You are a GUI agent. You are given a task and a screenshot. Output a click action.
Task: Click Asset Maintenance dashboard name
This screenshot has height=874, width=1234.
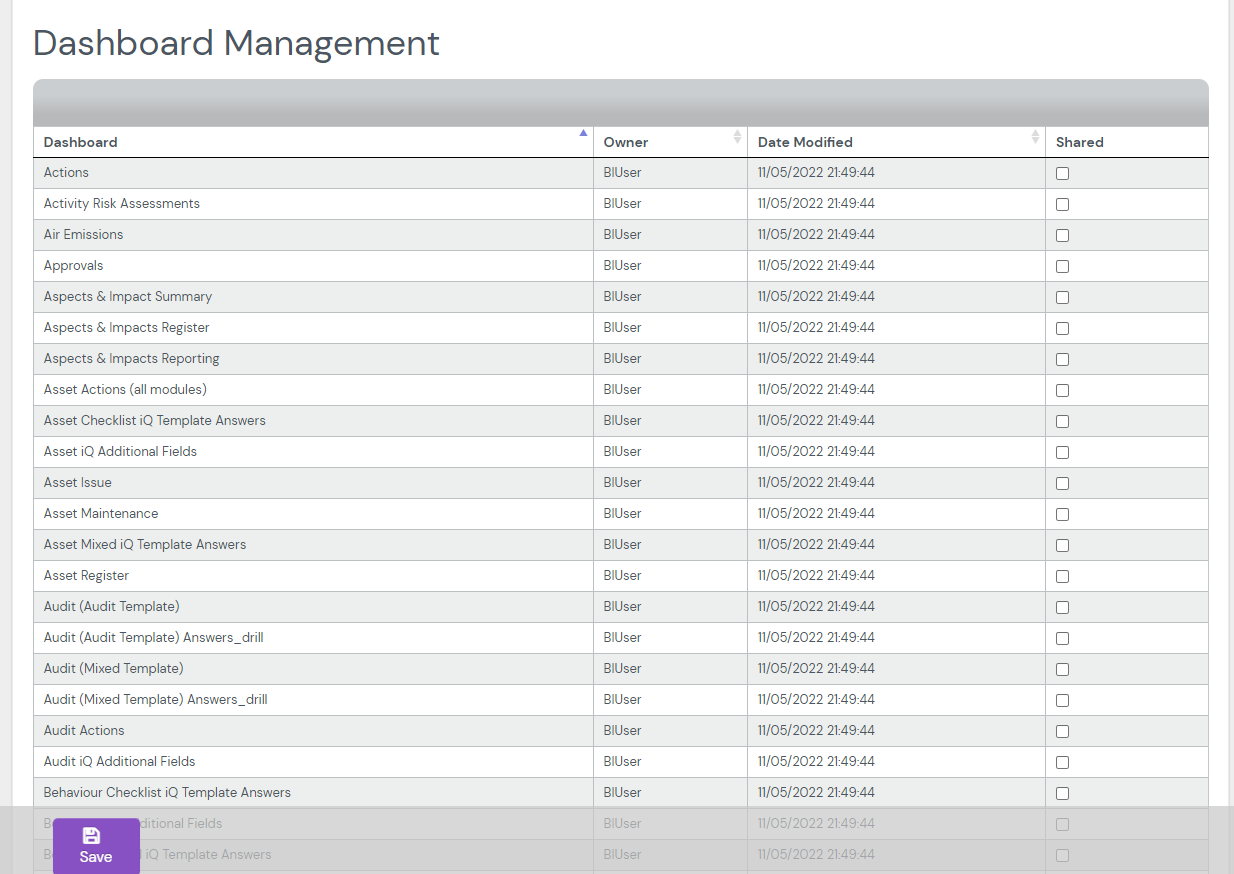pos(101,513)
